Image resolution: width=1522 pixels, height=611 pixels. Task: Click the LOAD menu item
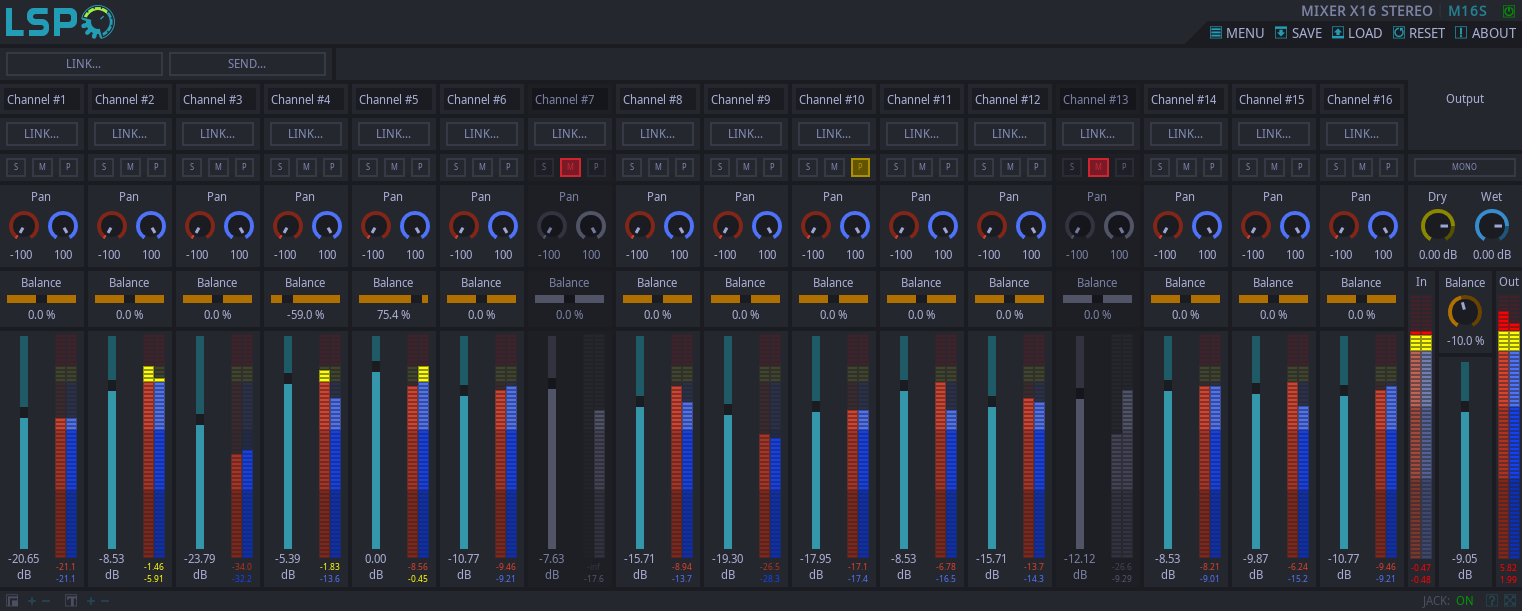[1356, 33]
